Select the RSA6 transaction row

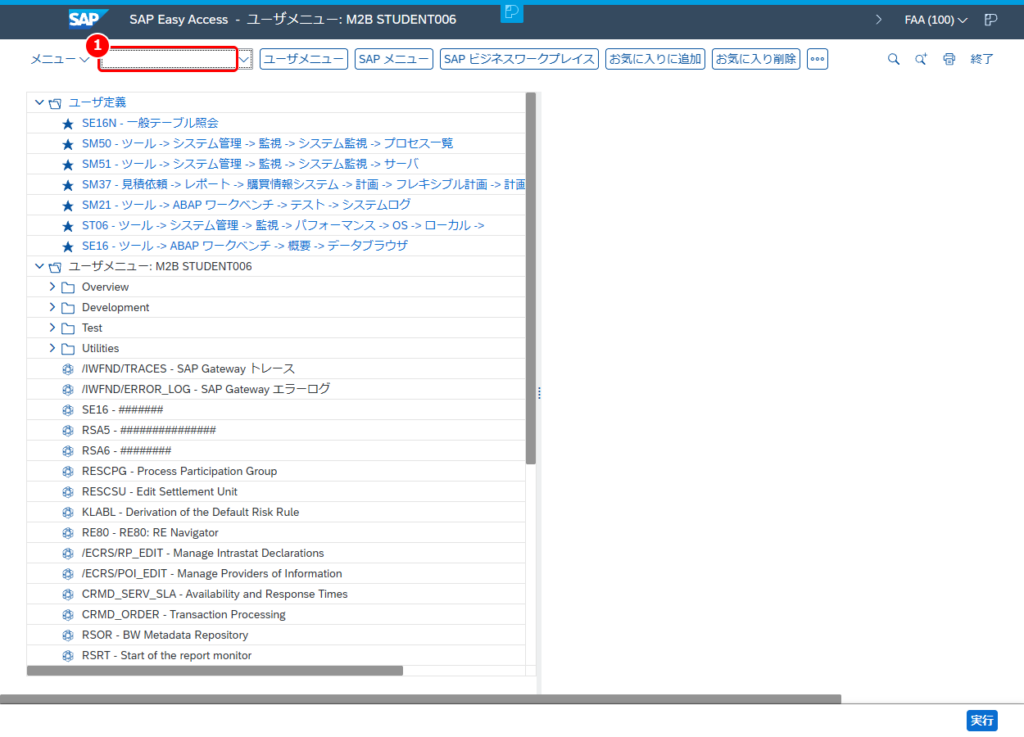point(276,450)
